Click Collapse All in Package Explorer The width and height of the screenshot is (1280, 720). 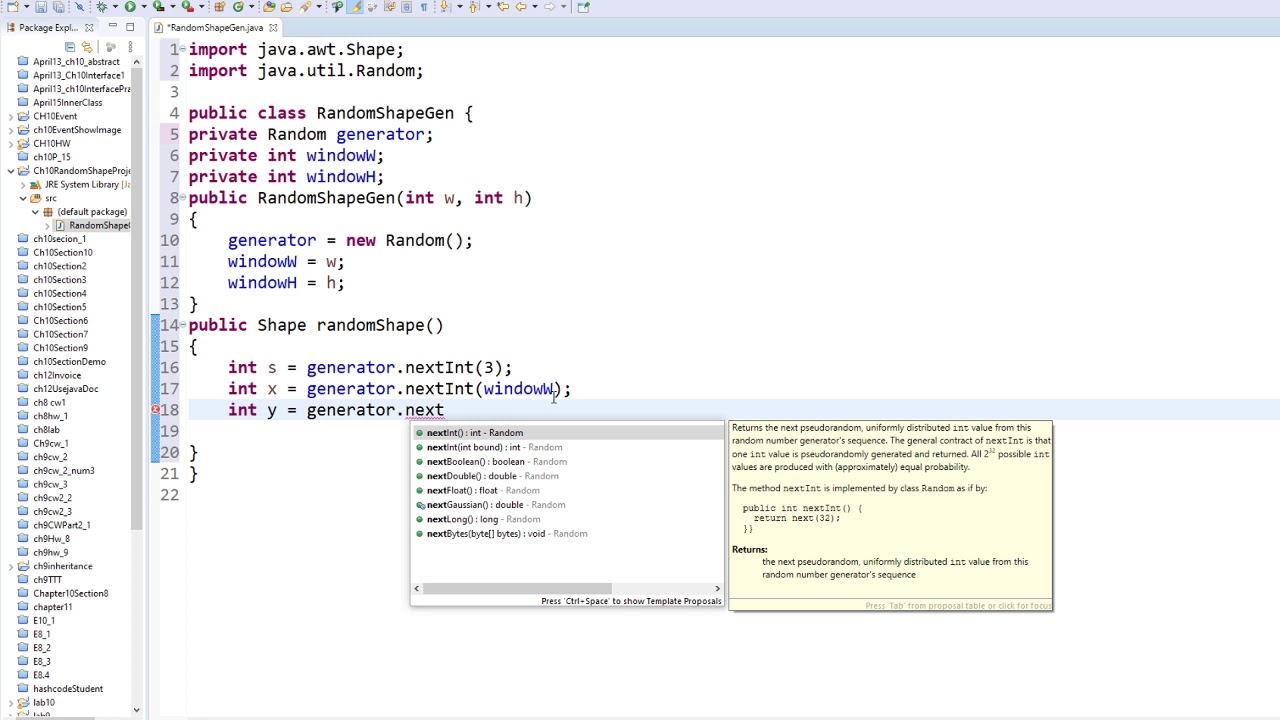pyautogui.click(x=70, y=47)
